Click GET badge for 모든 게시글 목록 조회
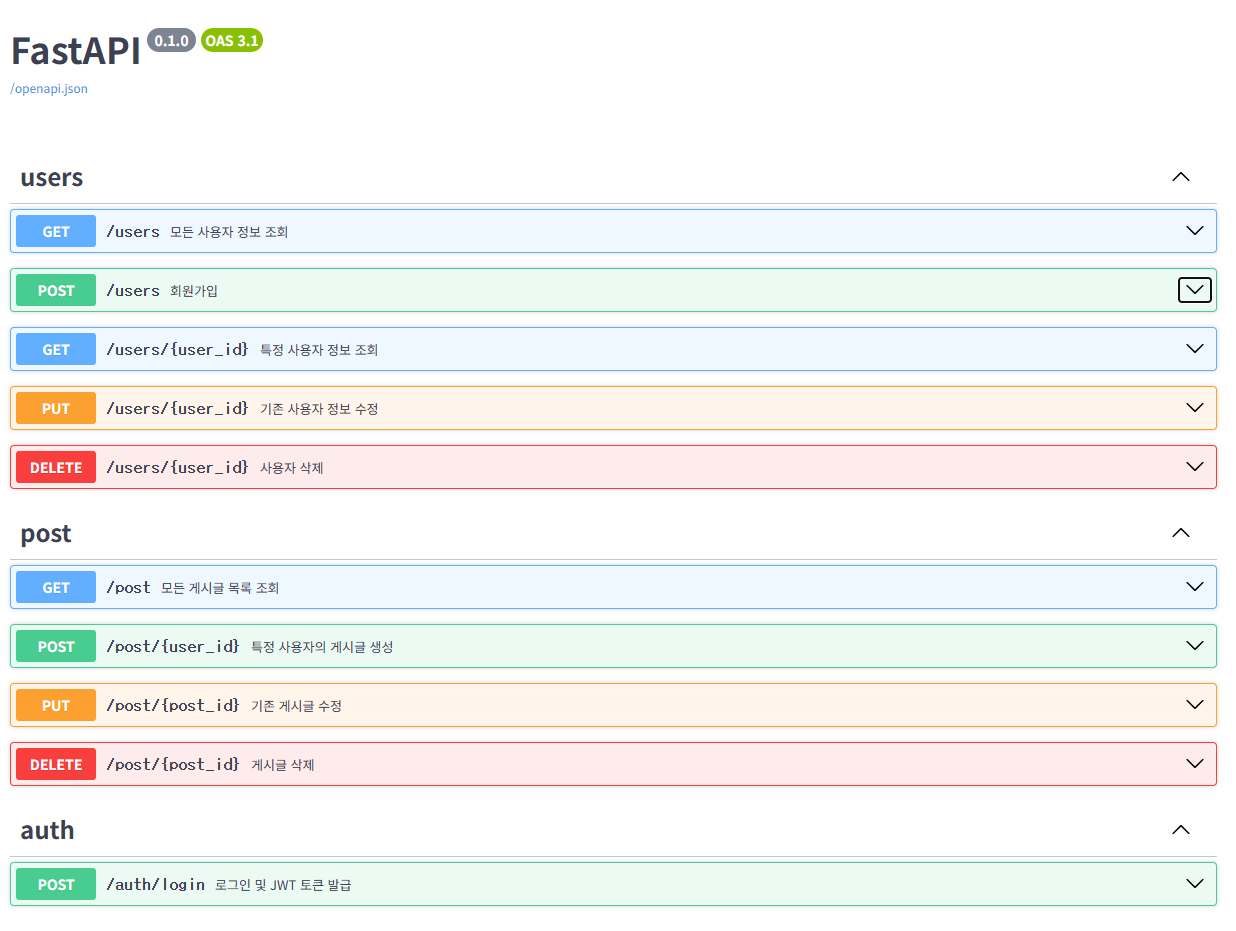 point(56,587)
